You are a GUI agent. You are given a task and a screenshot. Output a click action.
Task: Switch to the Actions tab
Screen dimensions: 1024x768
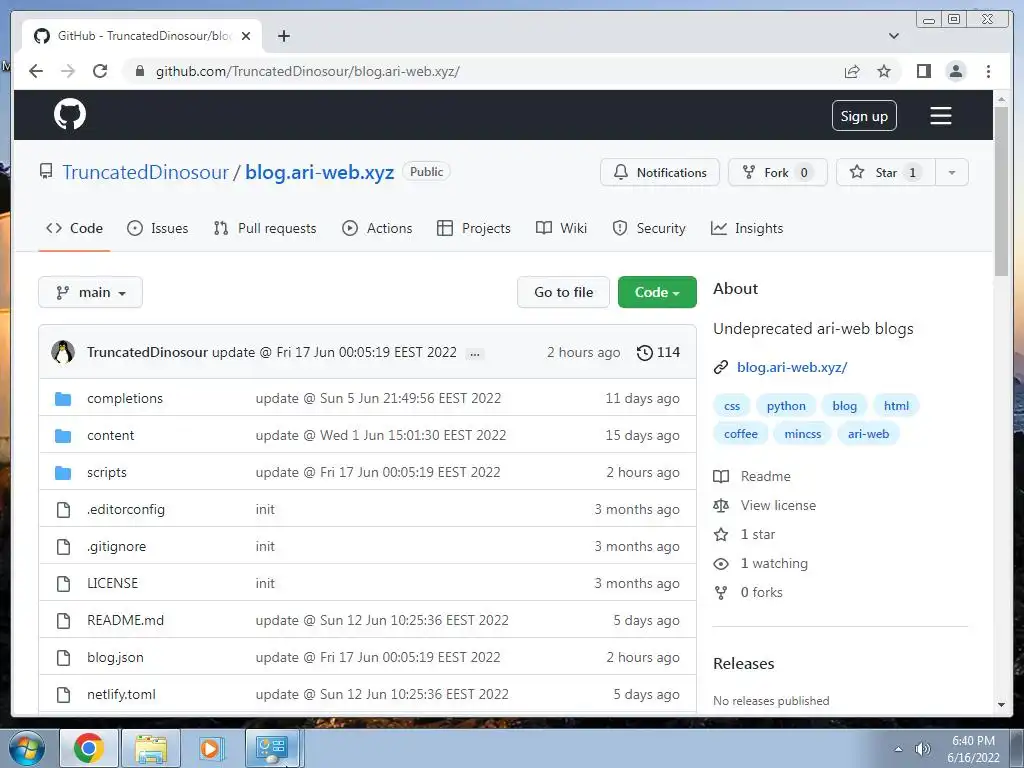pos(377,228)
